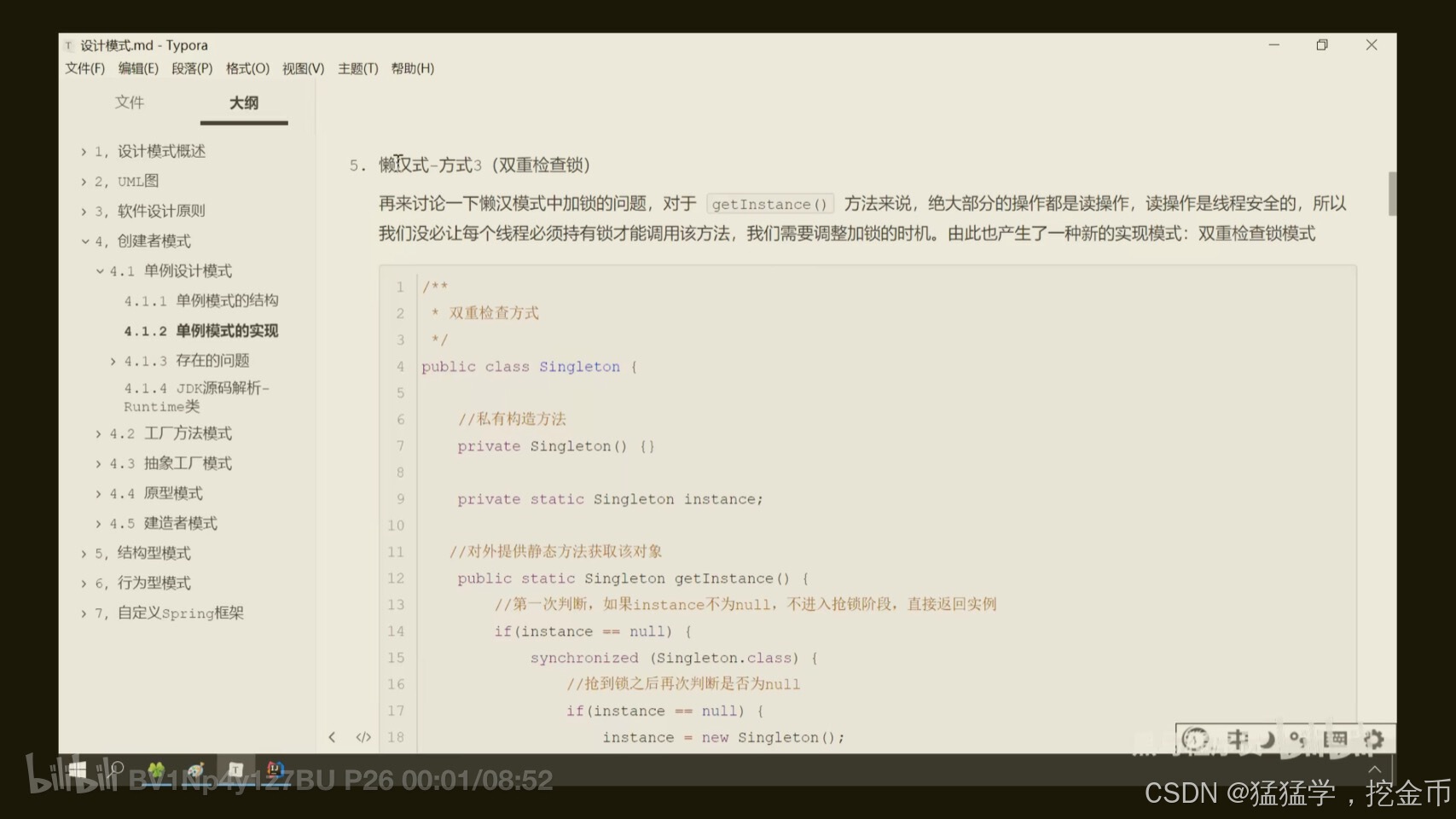Toggle IME half-moon full/half width icon
Screen dimensions: 1456x819
point(1268,739)
